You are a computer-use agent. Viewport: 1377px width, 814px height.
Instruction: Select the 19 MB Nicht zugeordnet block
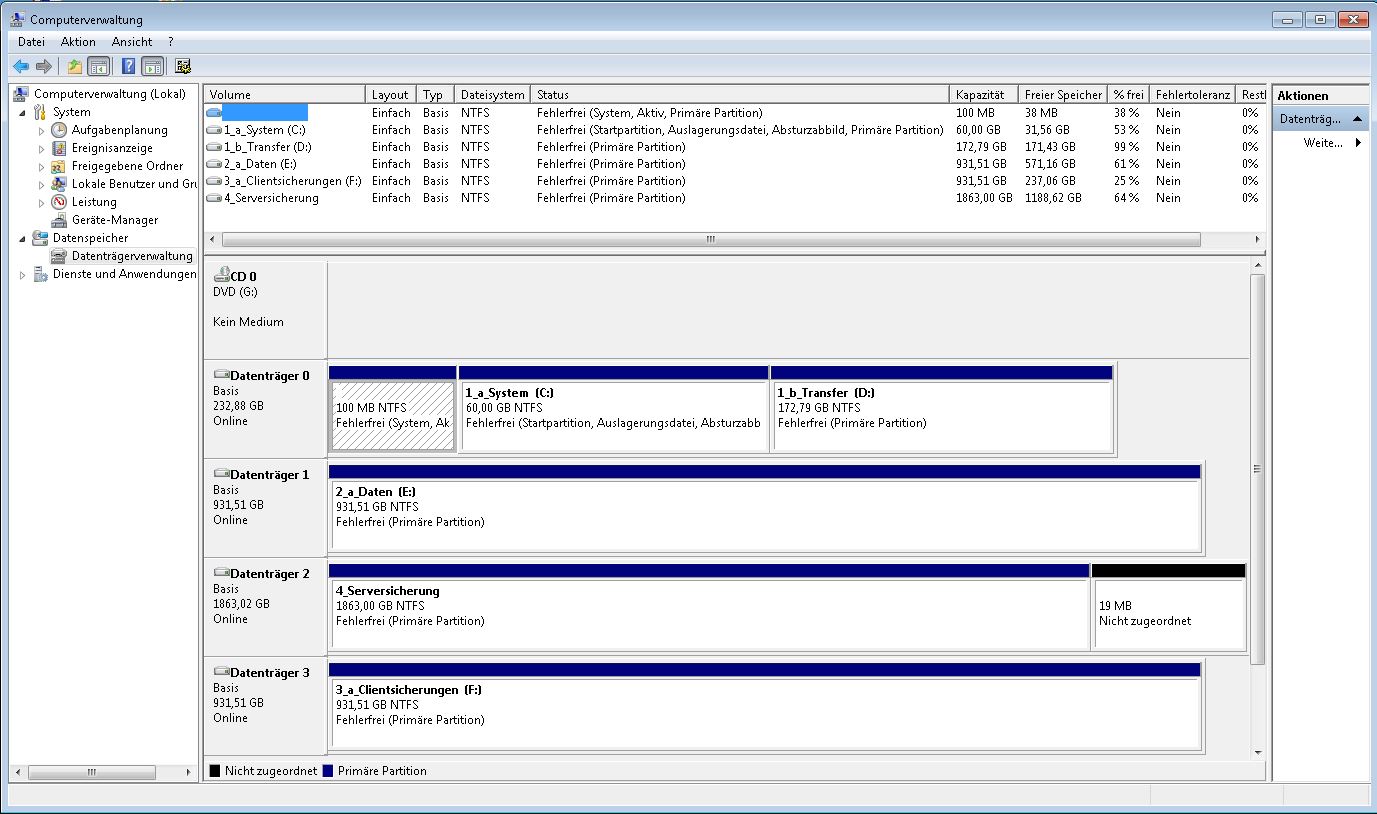(1169, 607)
